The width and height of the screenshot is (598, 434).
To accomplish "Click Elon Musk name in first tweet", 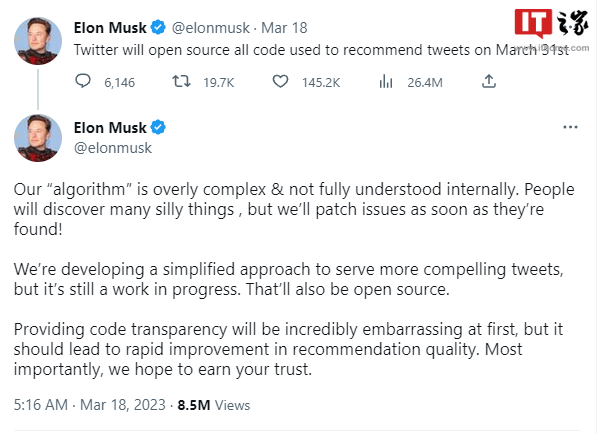I will pyautogui.click(x=110, y=28).
